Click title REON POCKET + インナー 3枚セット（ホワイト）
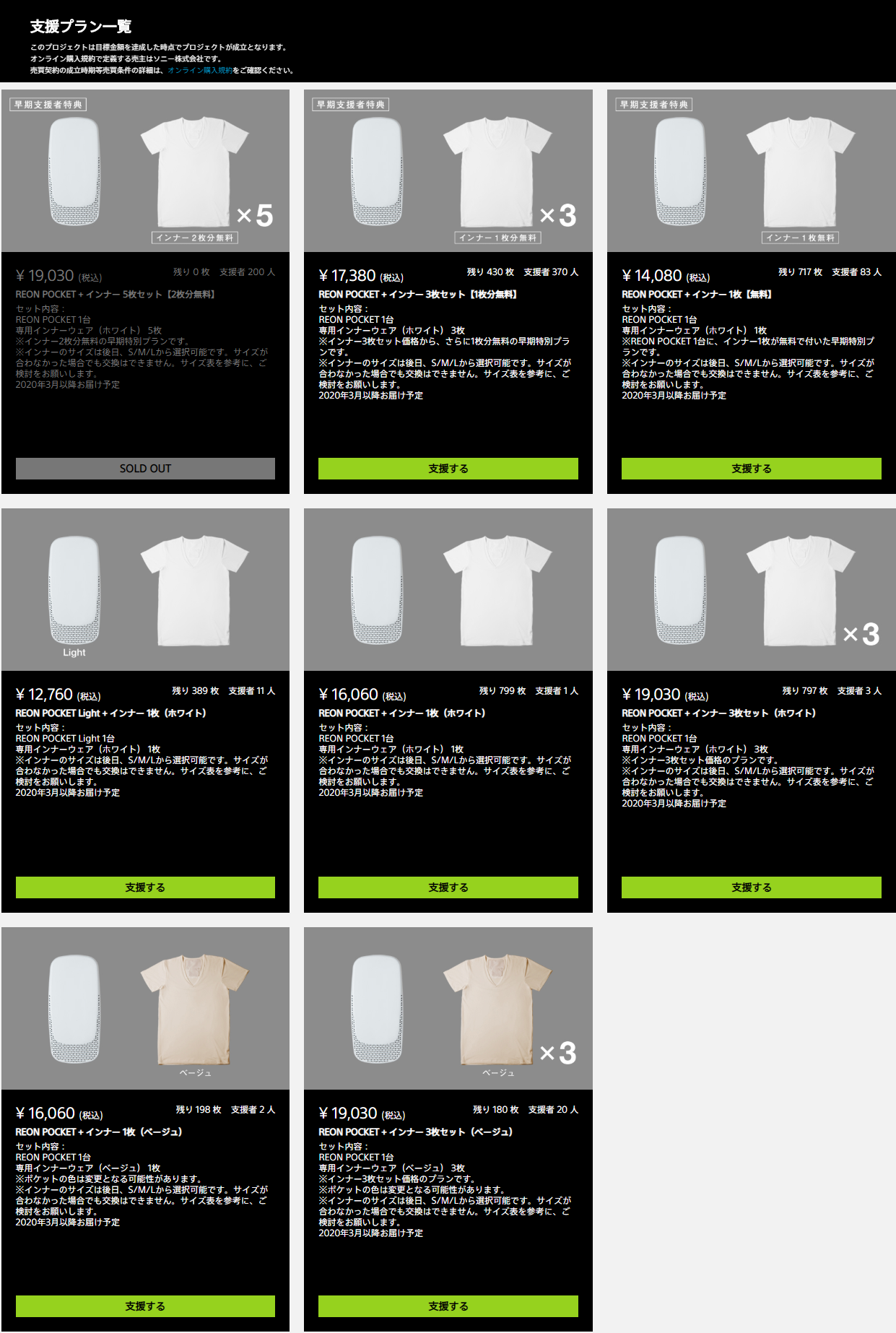Screen dimensions: 896x1333 pos(719,713)
